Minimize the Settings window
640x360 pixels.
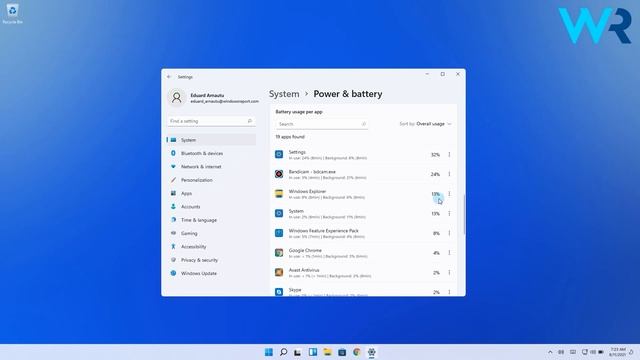pyautogui.click(x=427, y=74)
